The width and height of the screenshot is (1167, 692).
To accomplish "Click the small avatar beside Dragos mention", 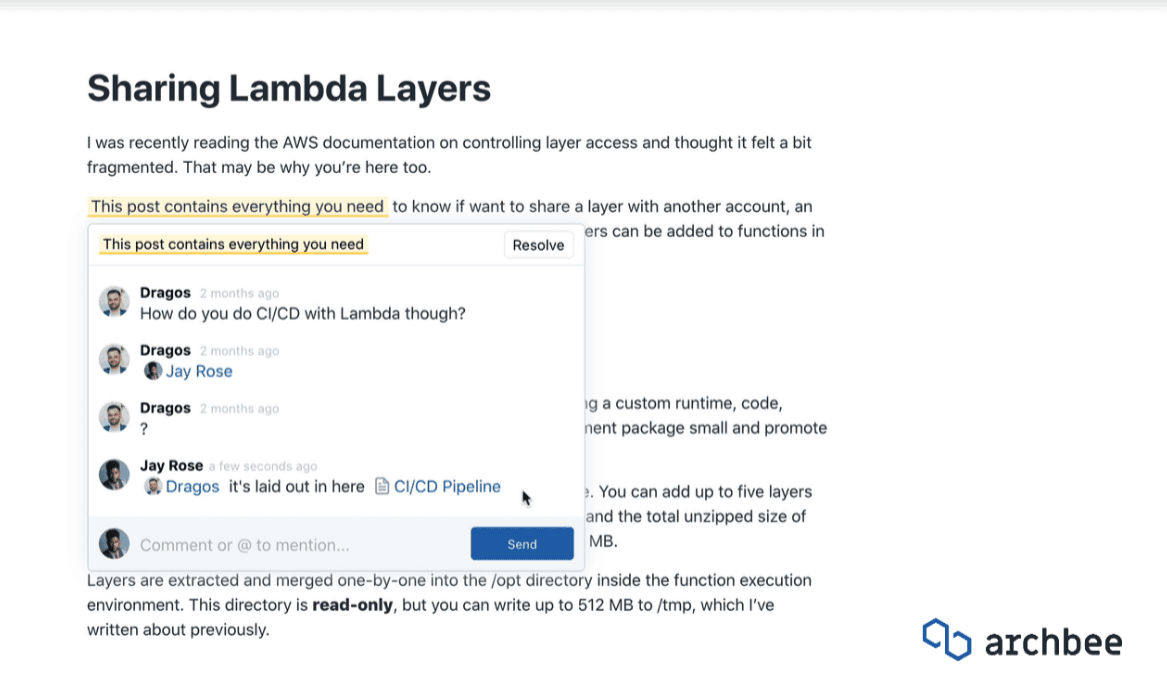I will pos(153,487).
